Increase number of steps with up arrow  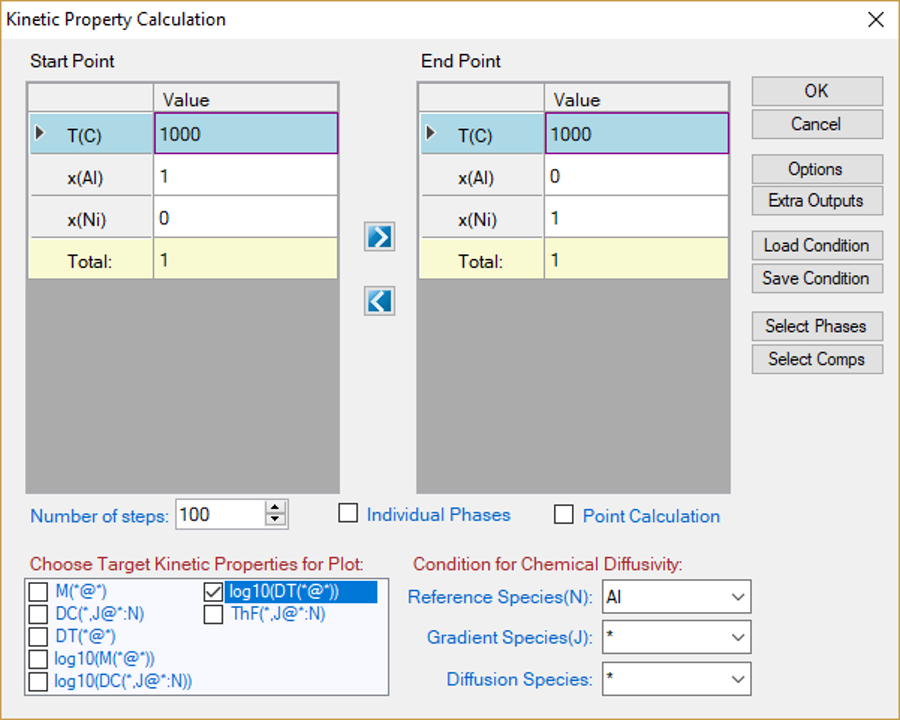point(275,508)
